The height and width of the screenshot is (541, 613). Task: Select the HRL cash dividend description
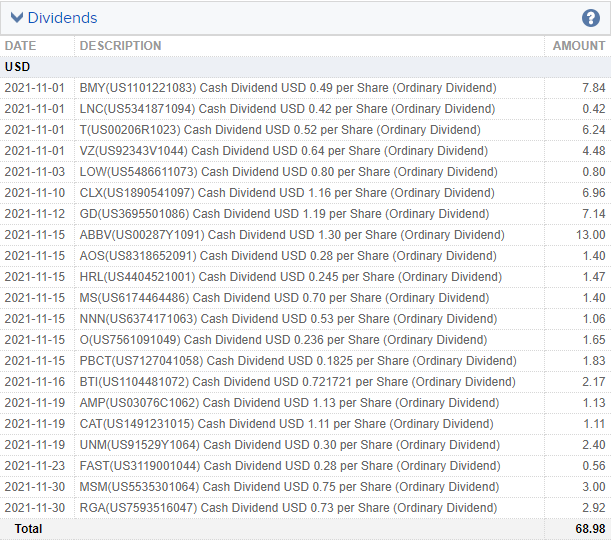click(290, 277)
